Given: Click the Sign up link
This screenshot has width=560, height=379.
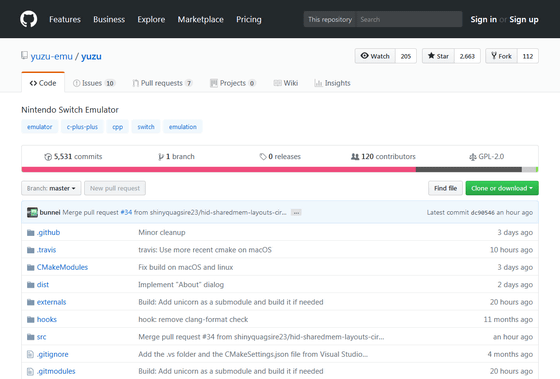Looking at the screenshot, I should click(524, 19).
